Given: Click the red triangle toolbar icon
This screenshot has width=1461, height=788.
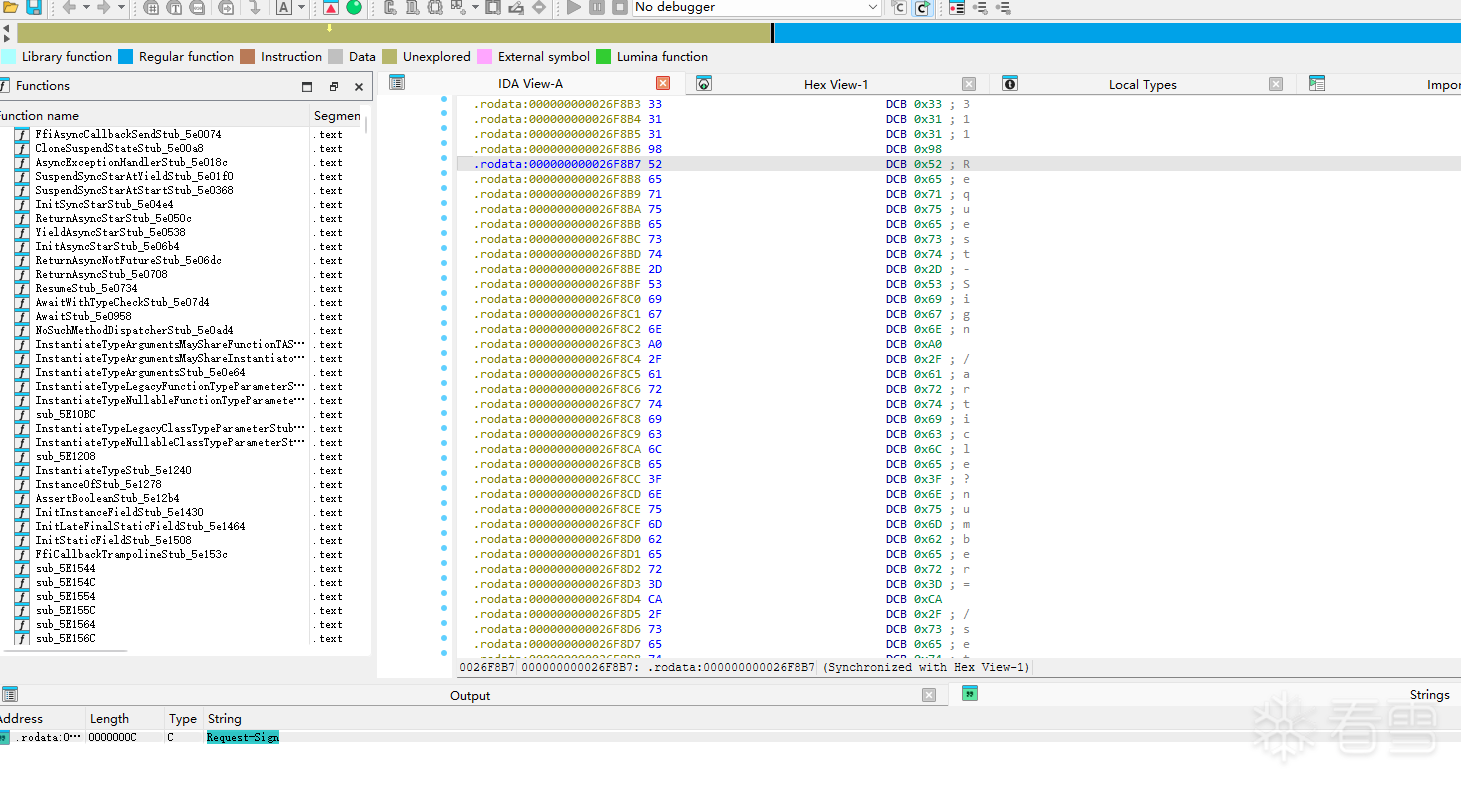Looking at the screenshot, I should 331,8.
